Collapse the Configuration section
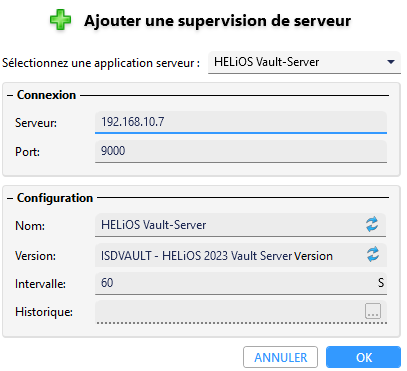The height and width of the screenshot is (371, 407). [10, 198]
